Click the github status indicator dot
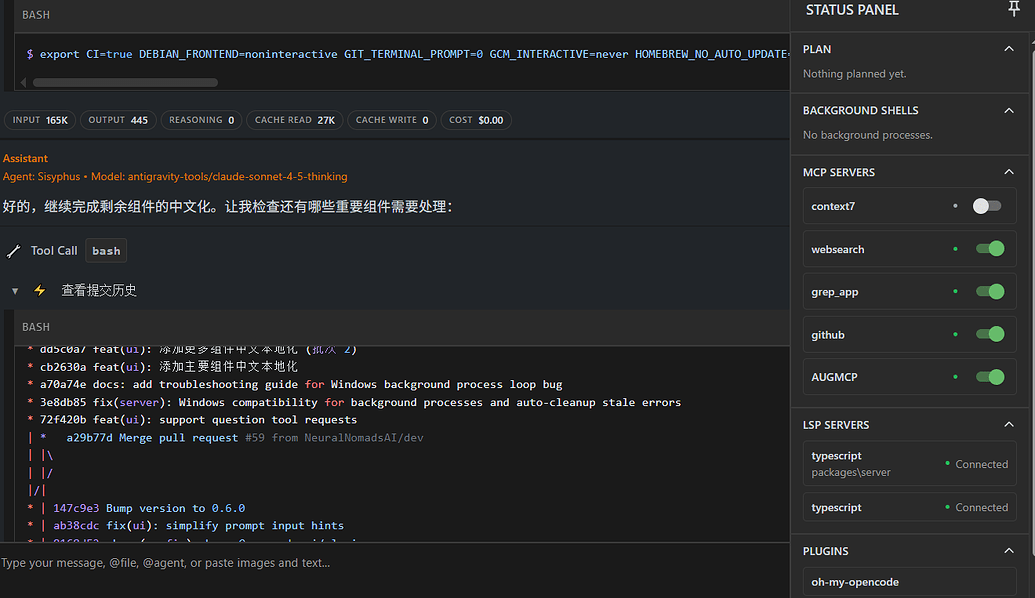 (x=955, y=334)
